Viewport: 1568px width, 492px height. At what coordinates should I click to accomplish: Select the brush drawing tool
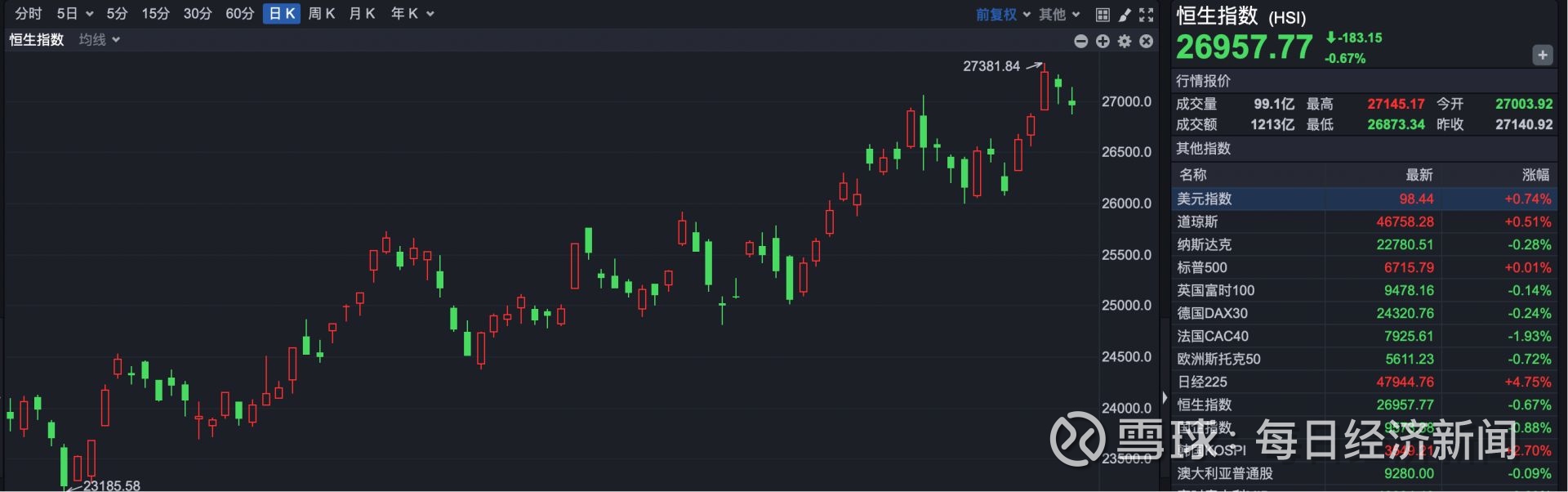coord(1125,15)
